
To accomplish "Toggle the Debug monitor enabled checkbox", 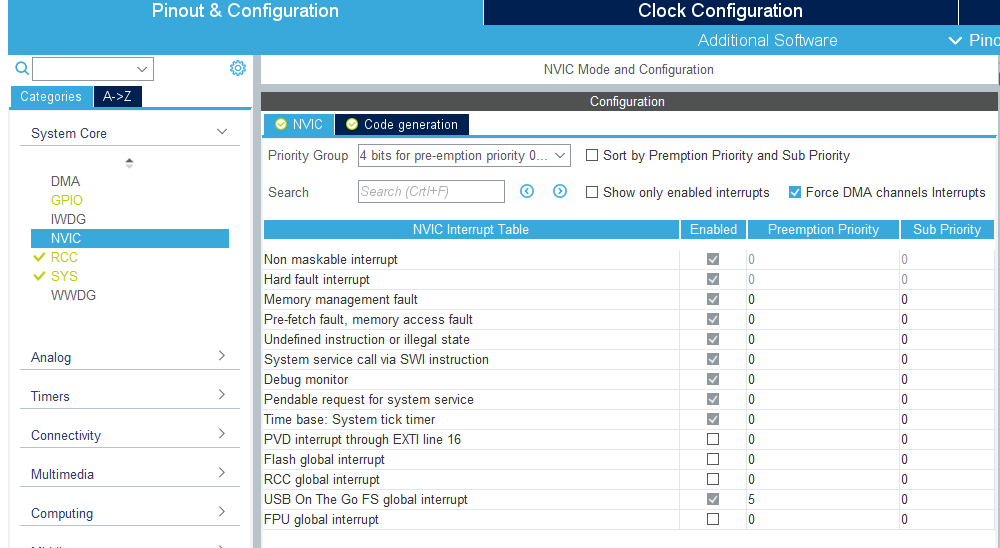I will tap(713, 380).
